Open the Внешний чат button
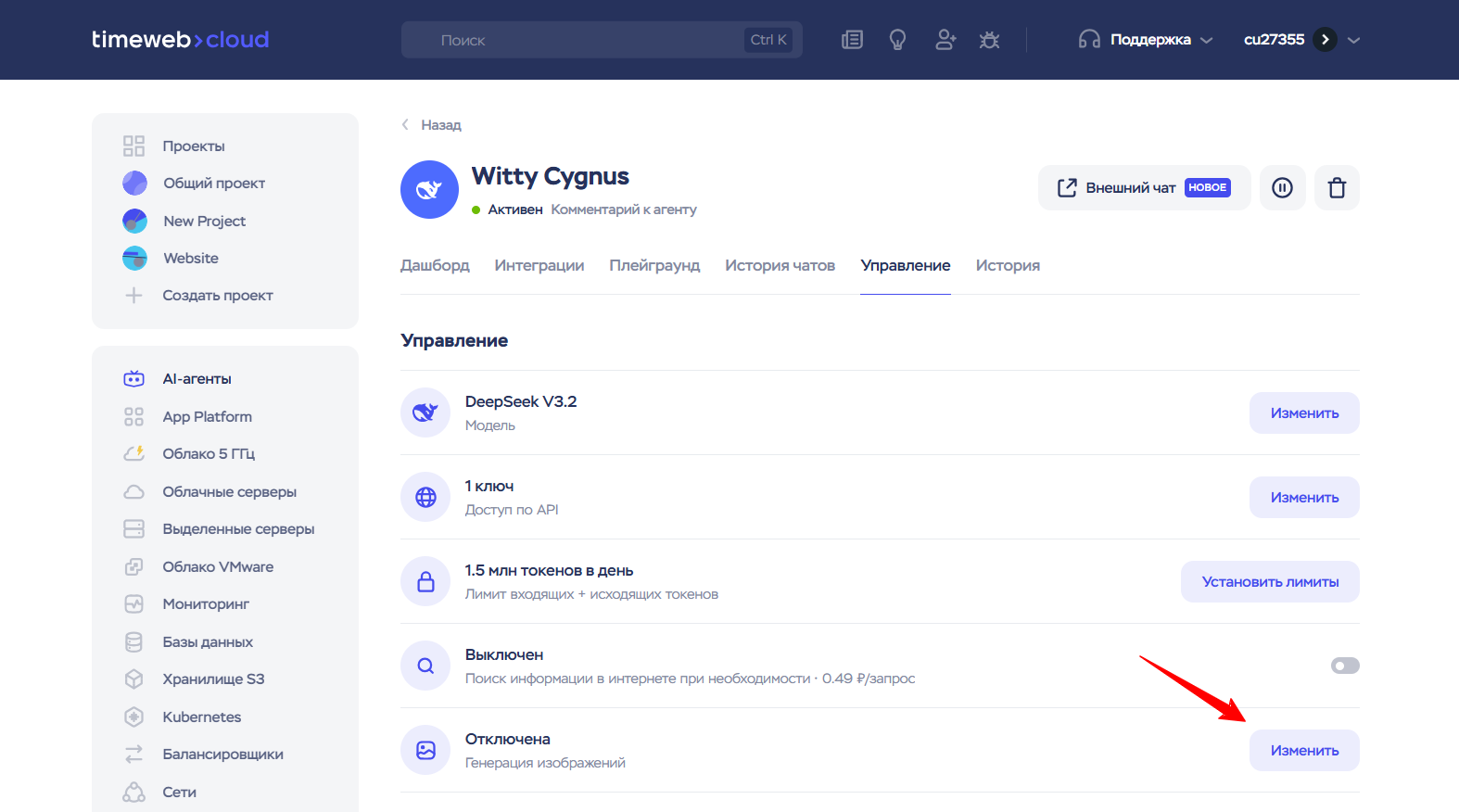The image size is (1459, 812). [x=1144, y=188]
